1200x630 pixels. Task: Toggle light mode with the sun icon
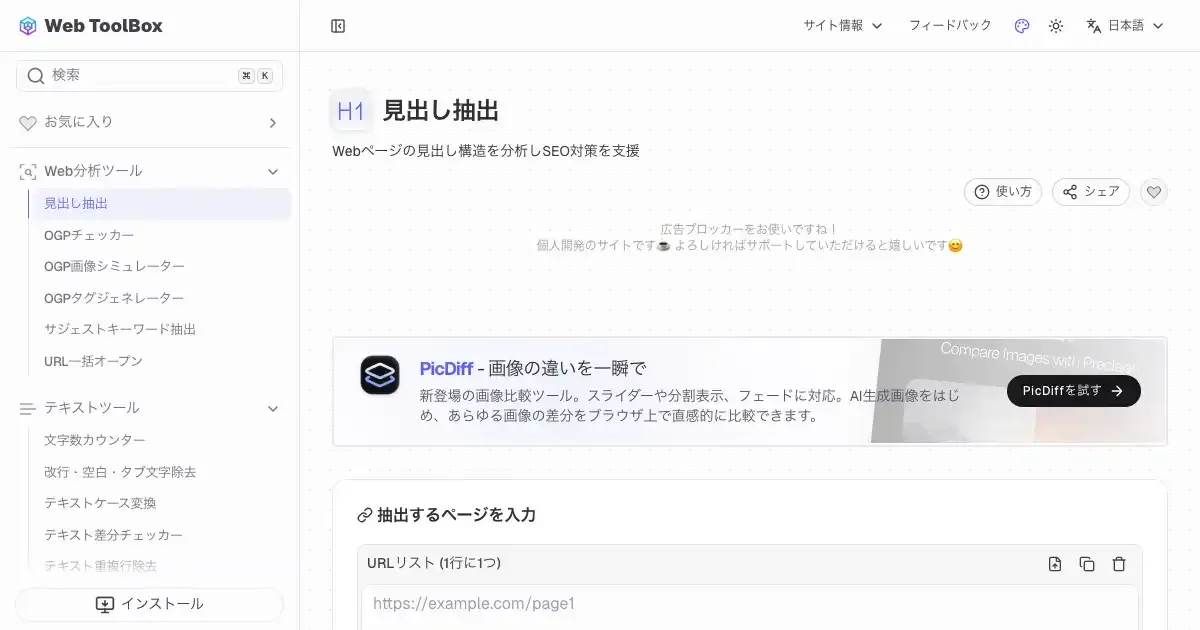click(1055, 26)
